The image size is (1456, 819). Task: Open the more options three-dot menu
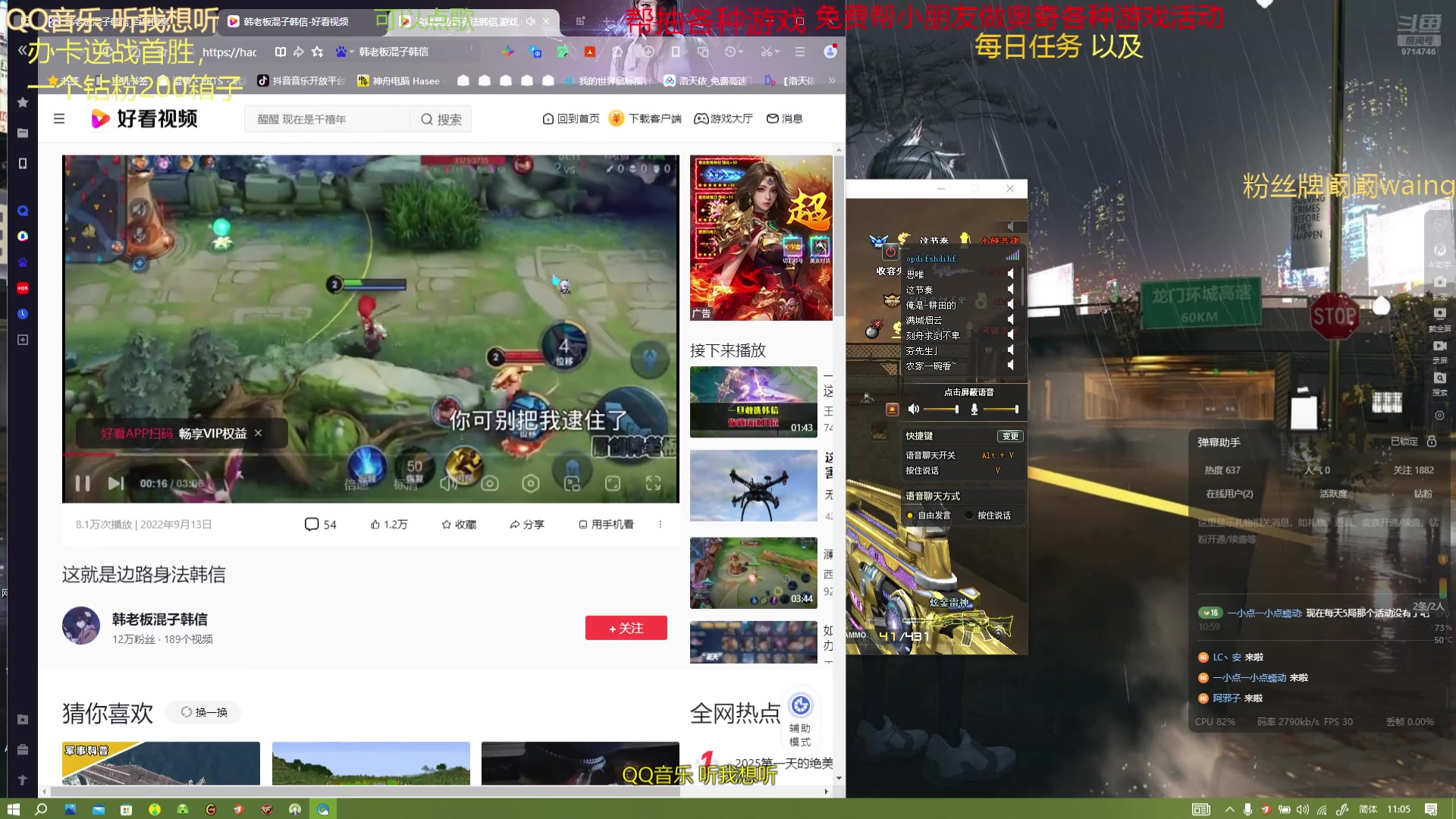661,524
